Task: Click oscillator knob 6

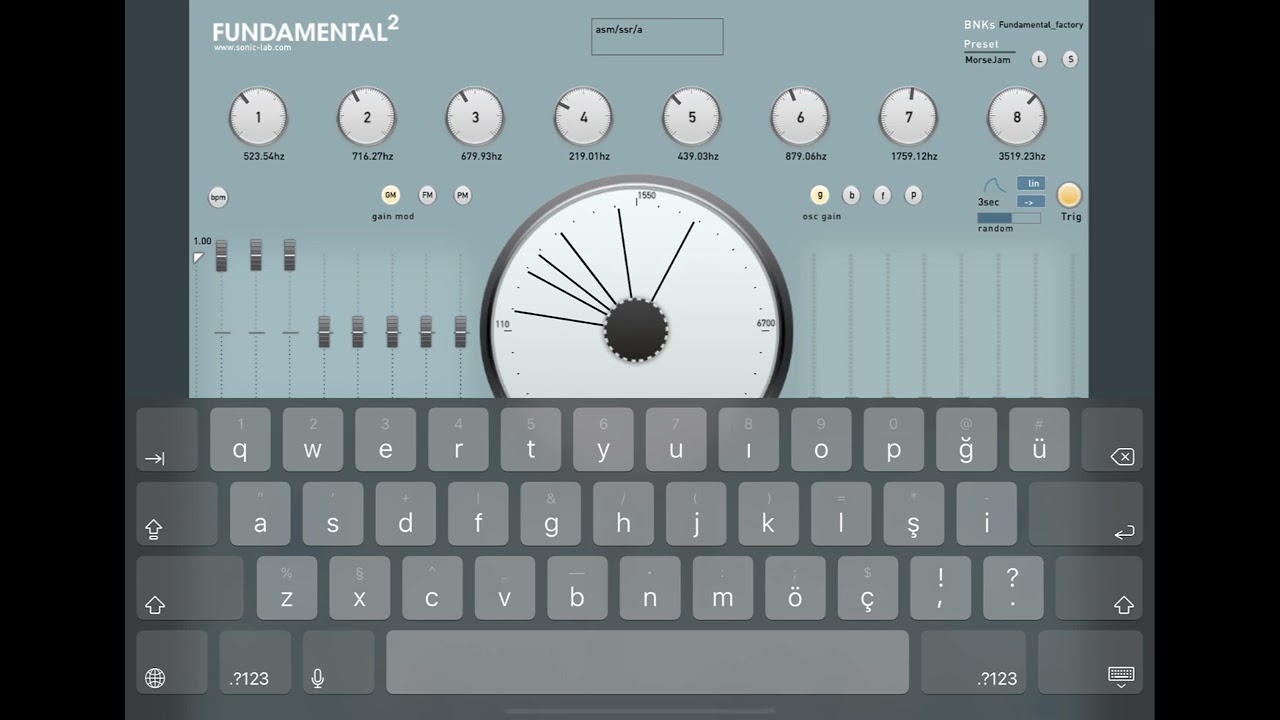Action: click(x=800, y=117)
